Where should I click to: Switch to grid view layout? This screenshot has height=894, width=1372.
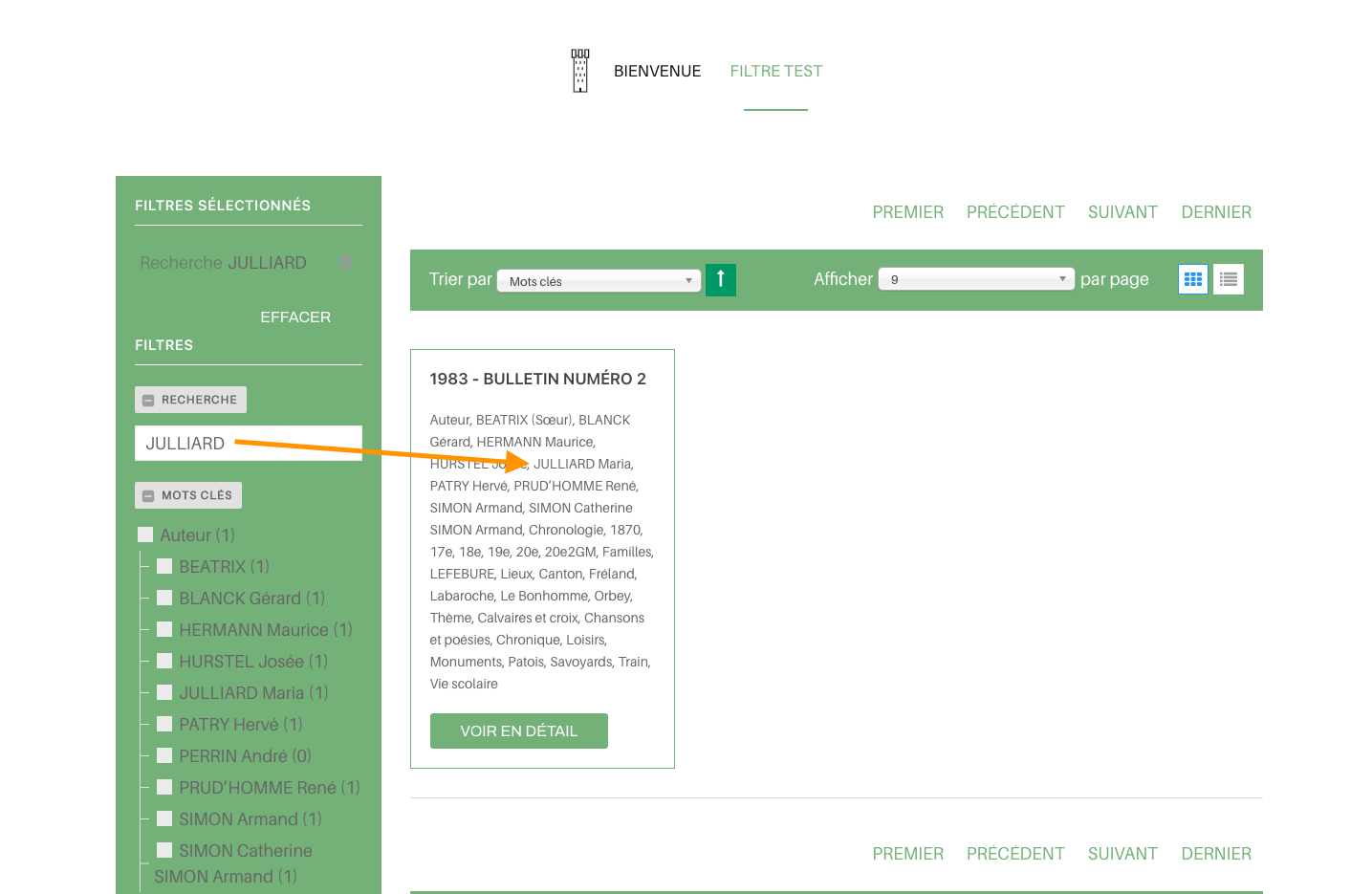click(x=1193, y=279)
